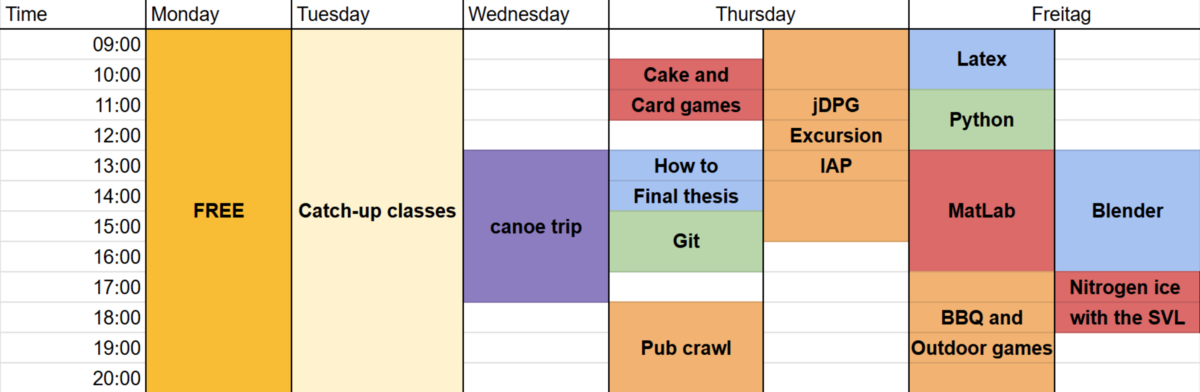Select the red MatLab block
Viewport: 1200px width, 392px height.
pos(982,211)
